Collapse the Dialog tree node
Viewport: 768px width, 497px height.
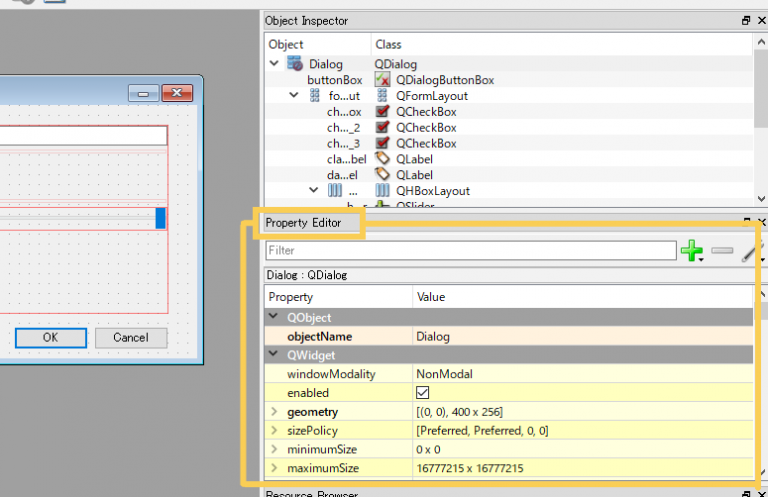pyautogui.click(x=275, y=64)
